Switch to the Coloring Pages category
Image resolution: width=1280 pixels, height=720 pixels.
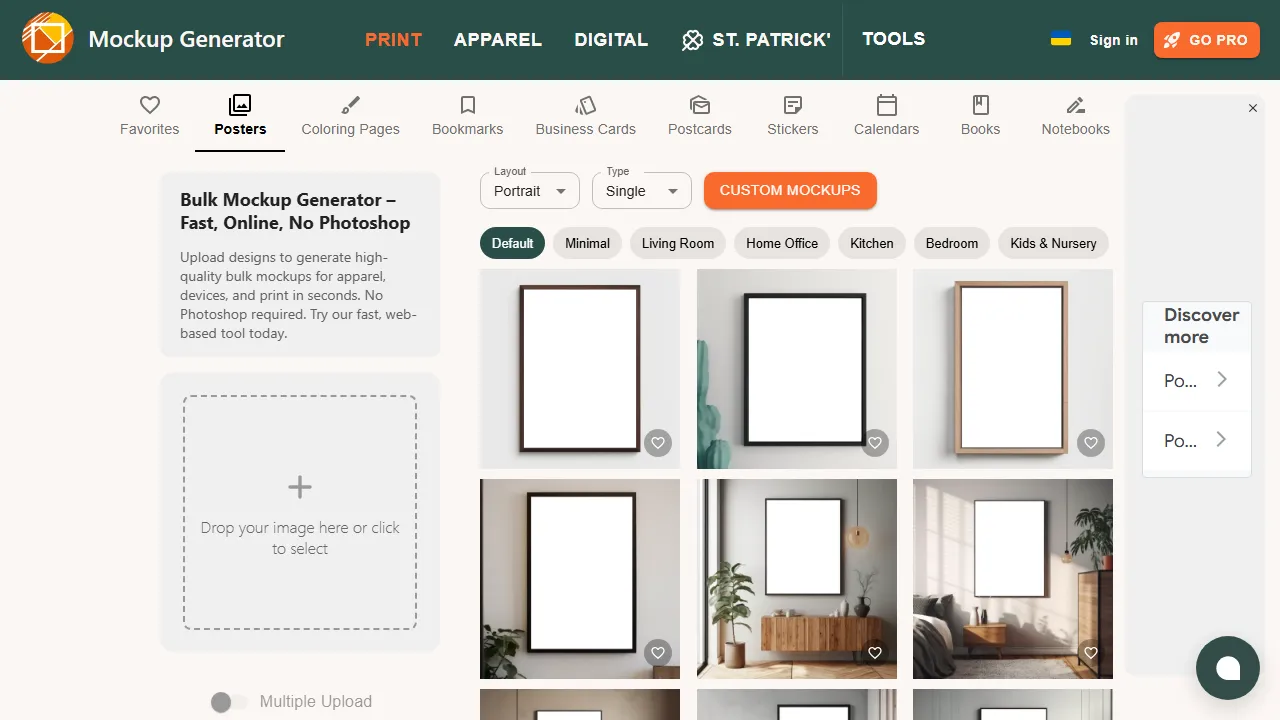tap(351, 114)
